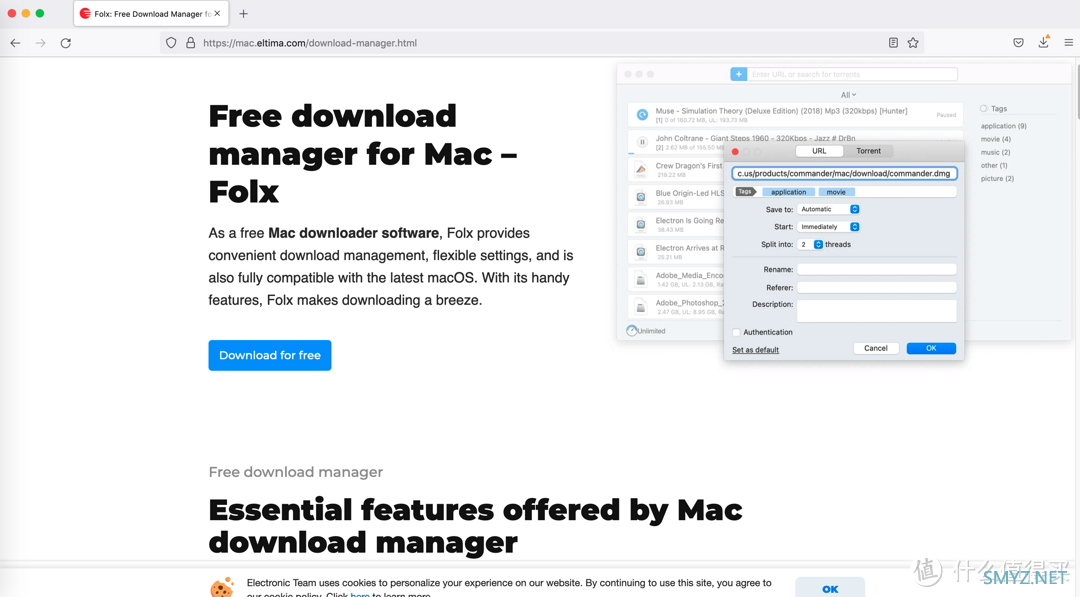
Task: Click Cancel in the download dialog
Action: click(876, 348)
